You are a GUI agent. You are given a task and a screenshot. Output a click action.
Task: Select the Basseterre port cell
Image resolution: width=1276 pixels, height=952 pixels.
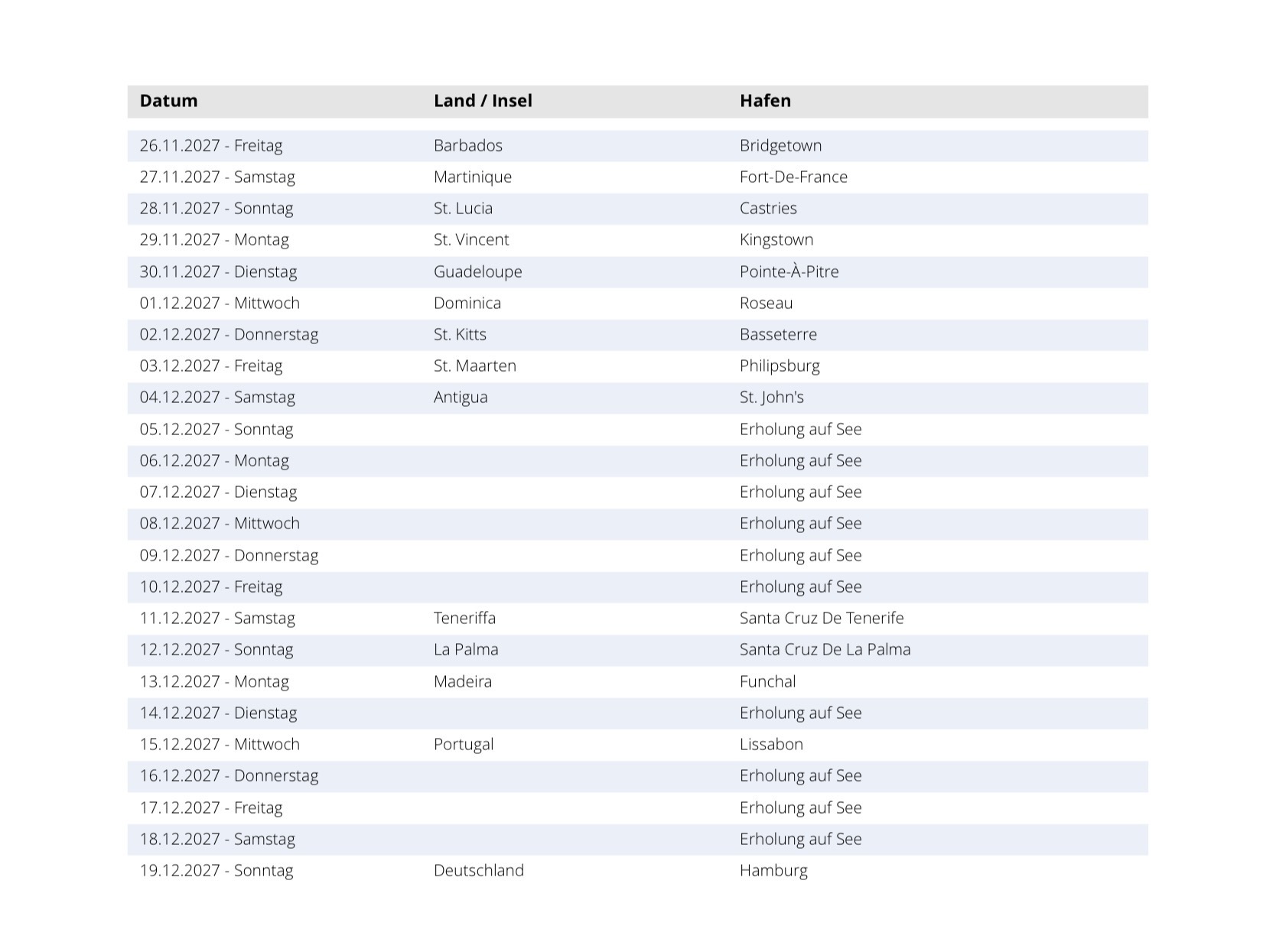[x=778, y=334]
